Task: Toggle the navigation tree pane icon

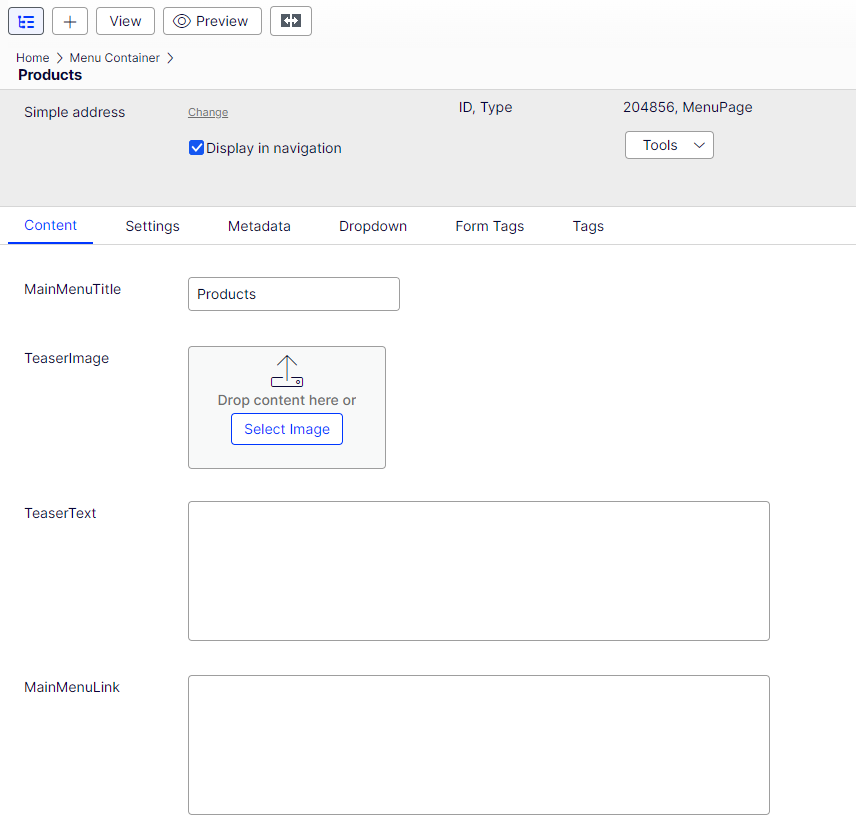Action: 26,21
